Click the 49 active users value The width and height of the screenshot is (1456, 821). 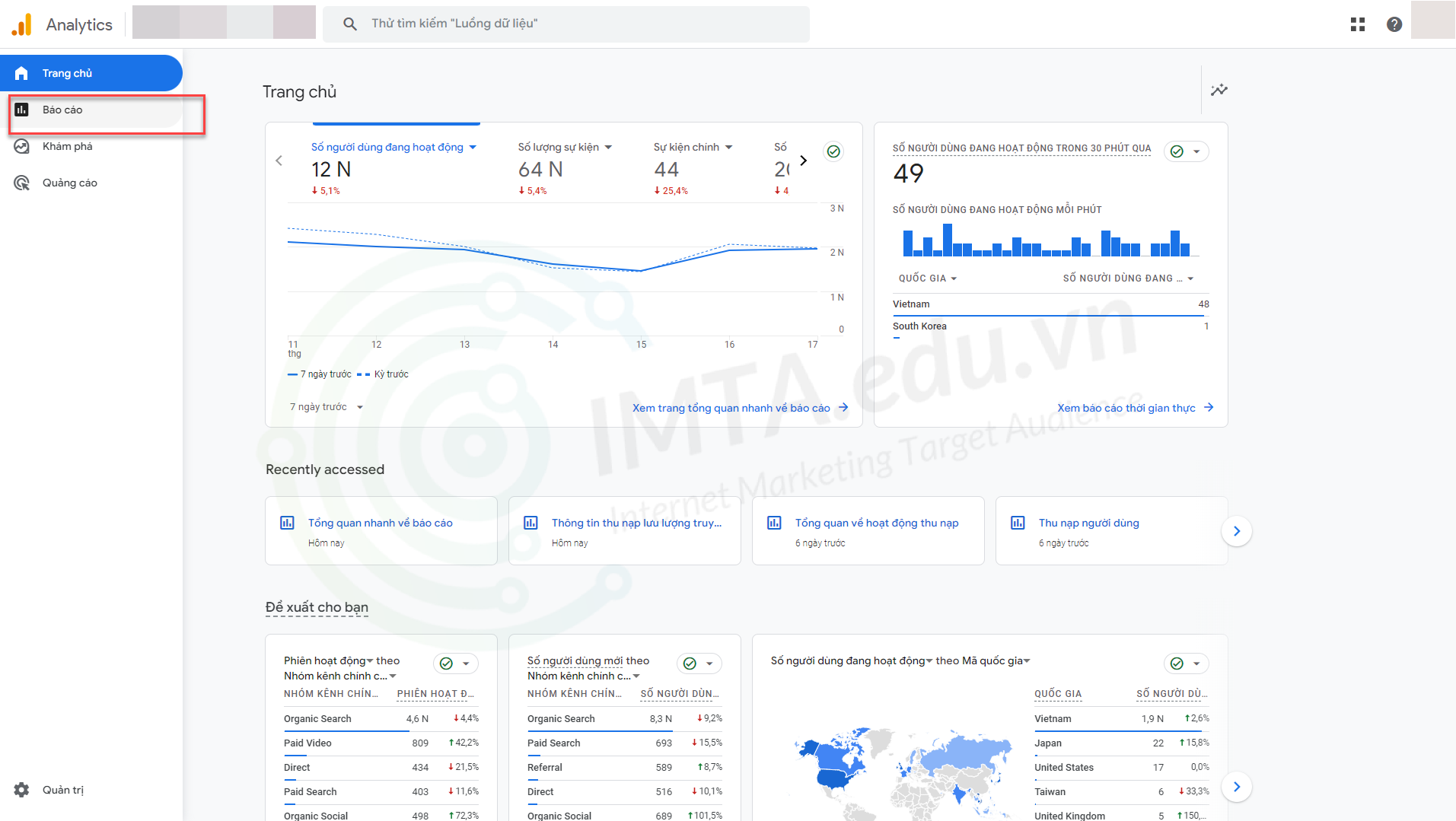(x=908, y=173)
